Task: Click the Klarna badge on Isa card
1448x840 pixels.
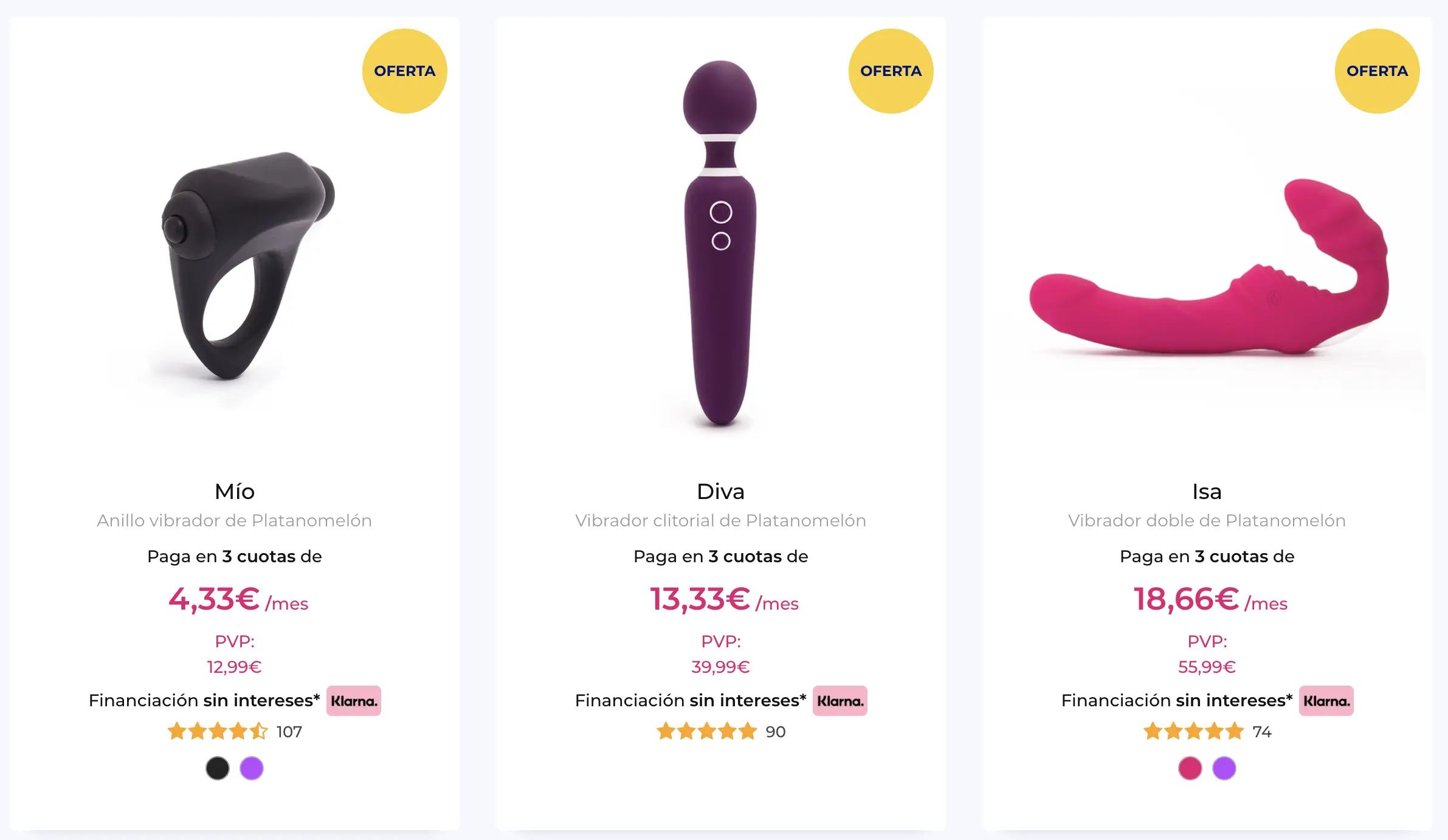Action: click(x=1326, y=701)
